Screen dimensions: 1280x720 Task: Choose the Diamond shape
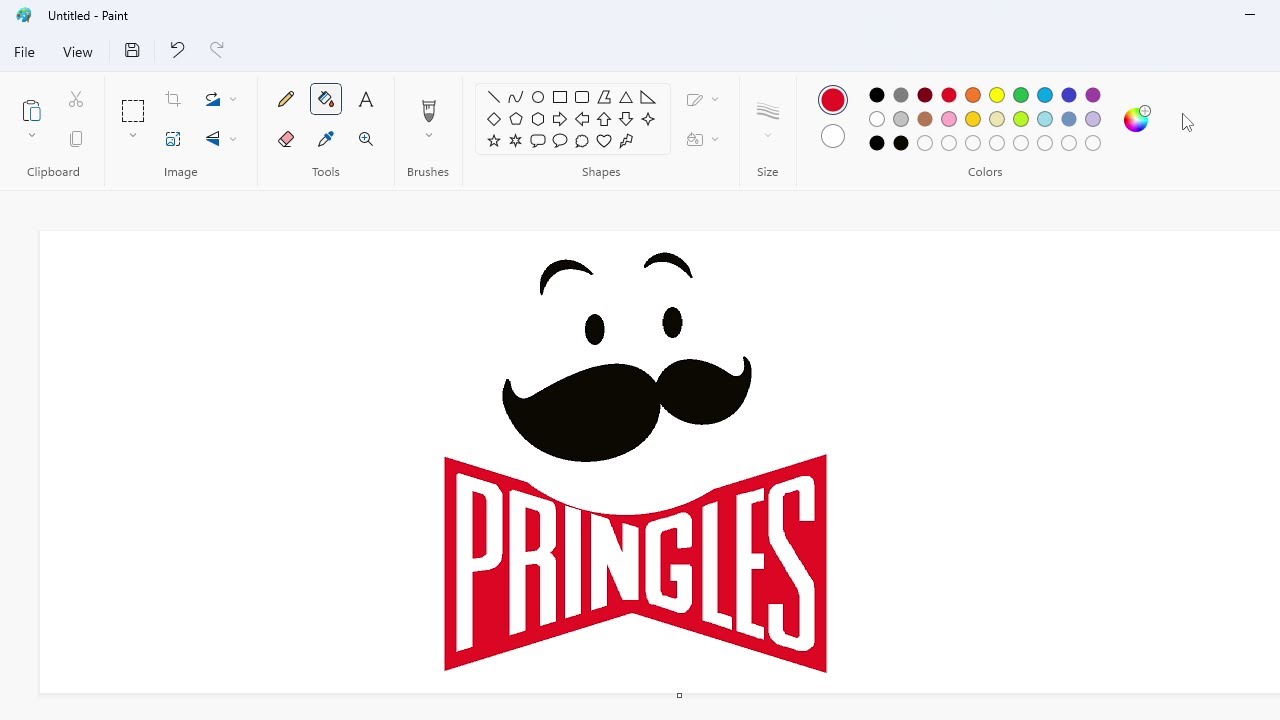click(x=494, y=119)
